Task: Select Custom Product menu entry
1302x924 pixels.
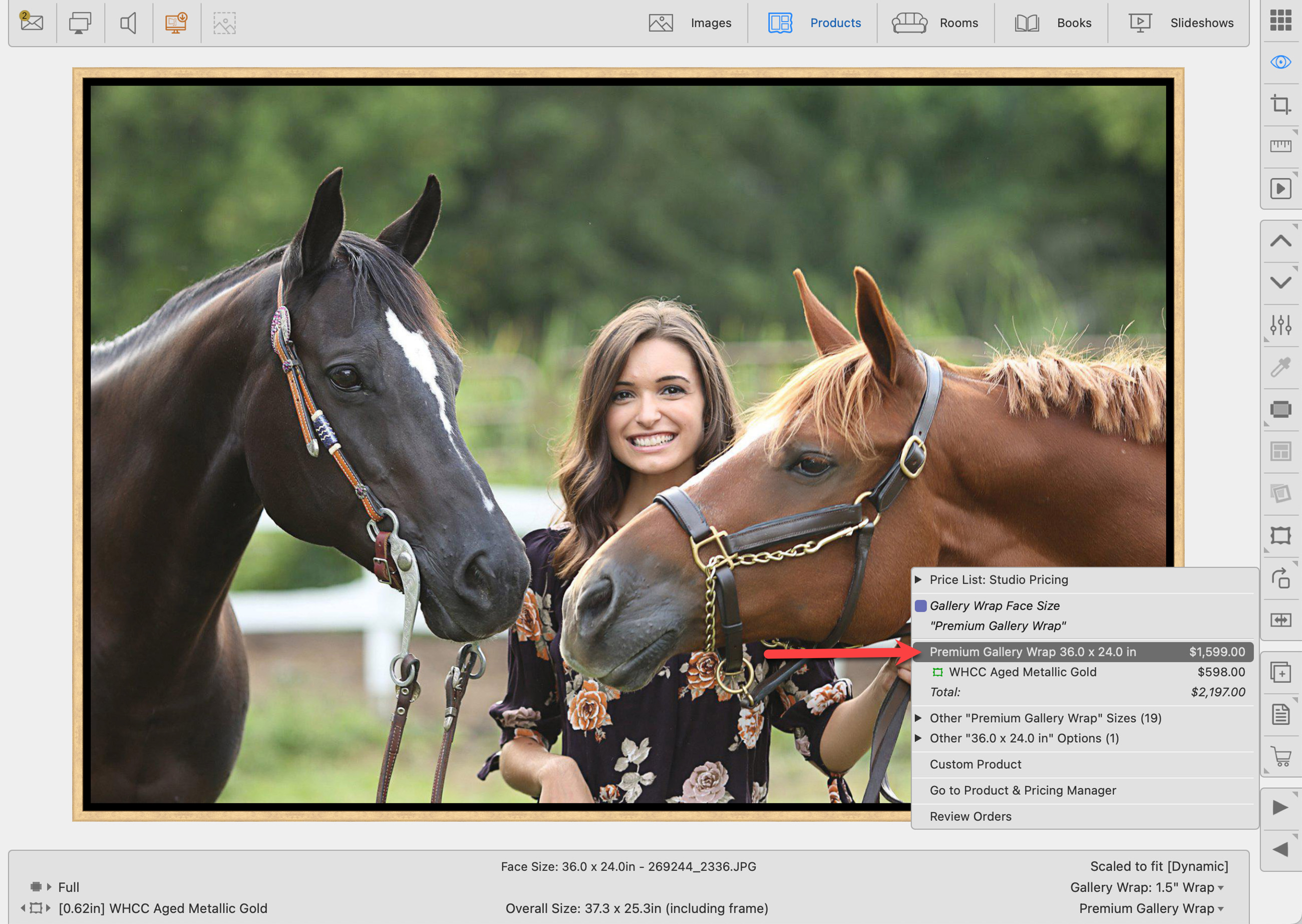Action: [975, 764]
